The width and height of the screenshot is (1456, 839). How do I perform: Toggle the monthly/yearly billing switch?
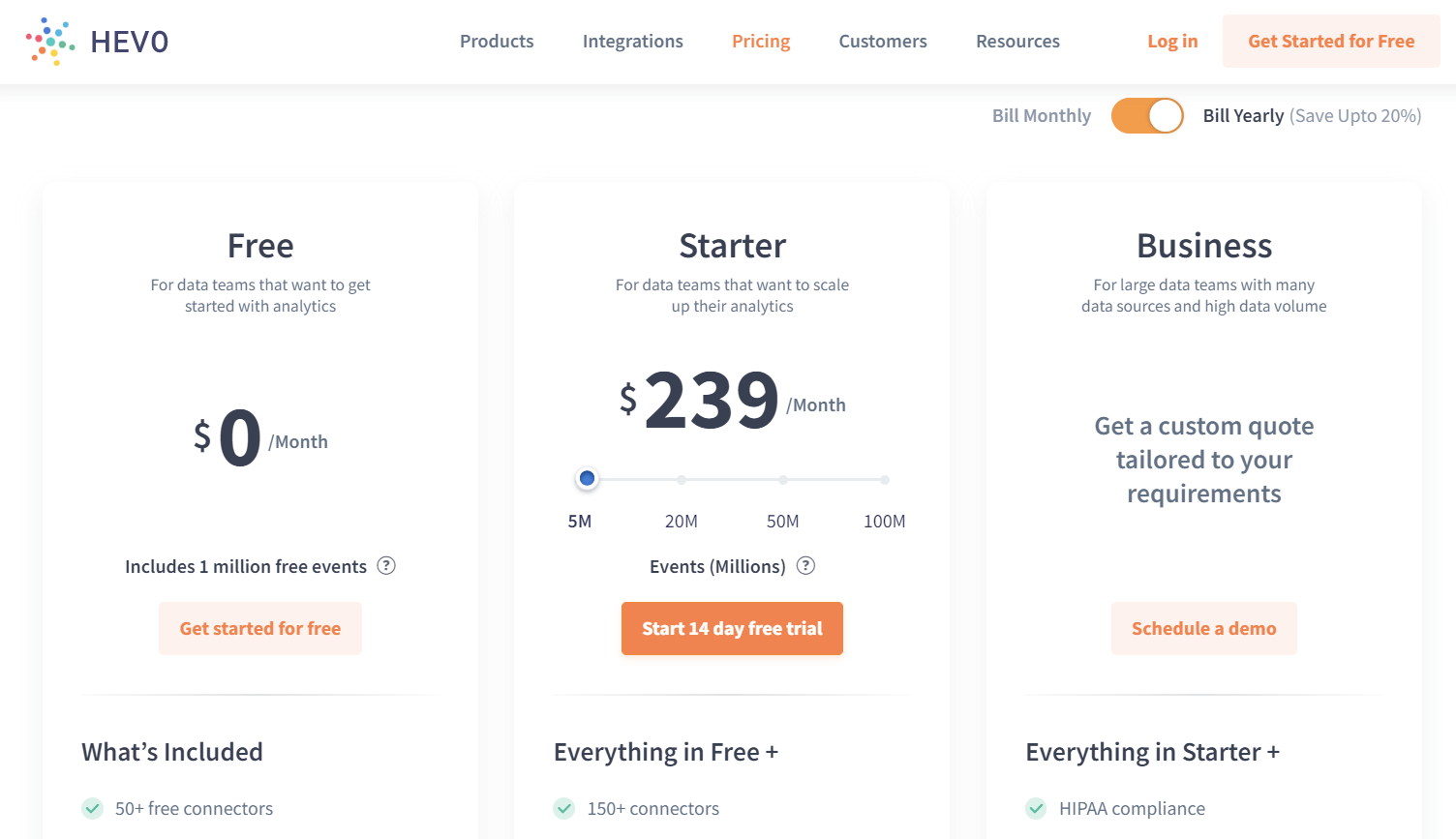pos(1147,116)
